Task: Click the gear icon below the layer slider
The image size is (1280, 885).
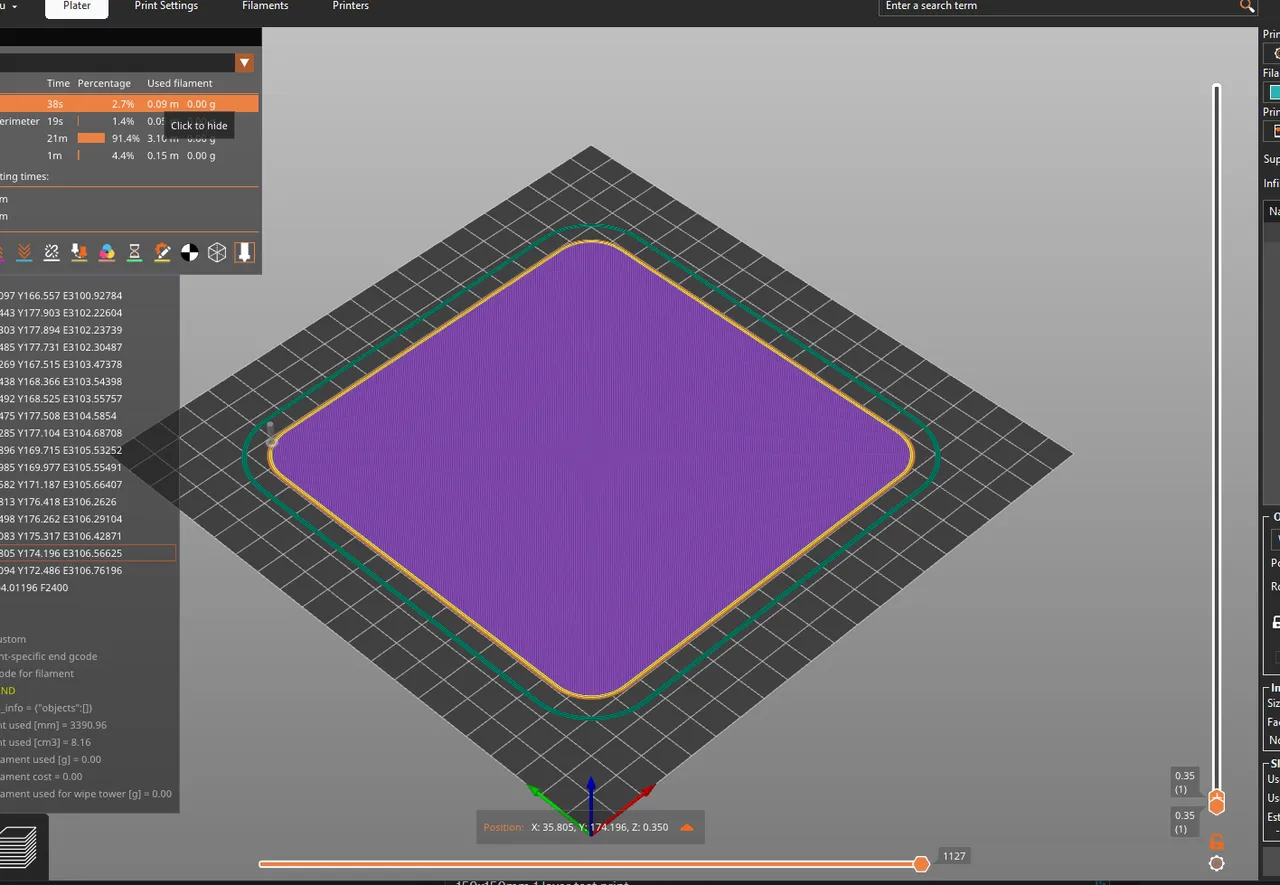Action: (1216, 862)
